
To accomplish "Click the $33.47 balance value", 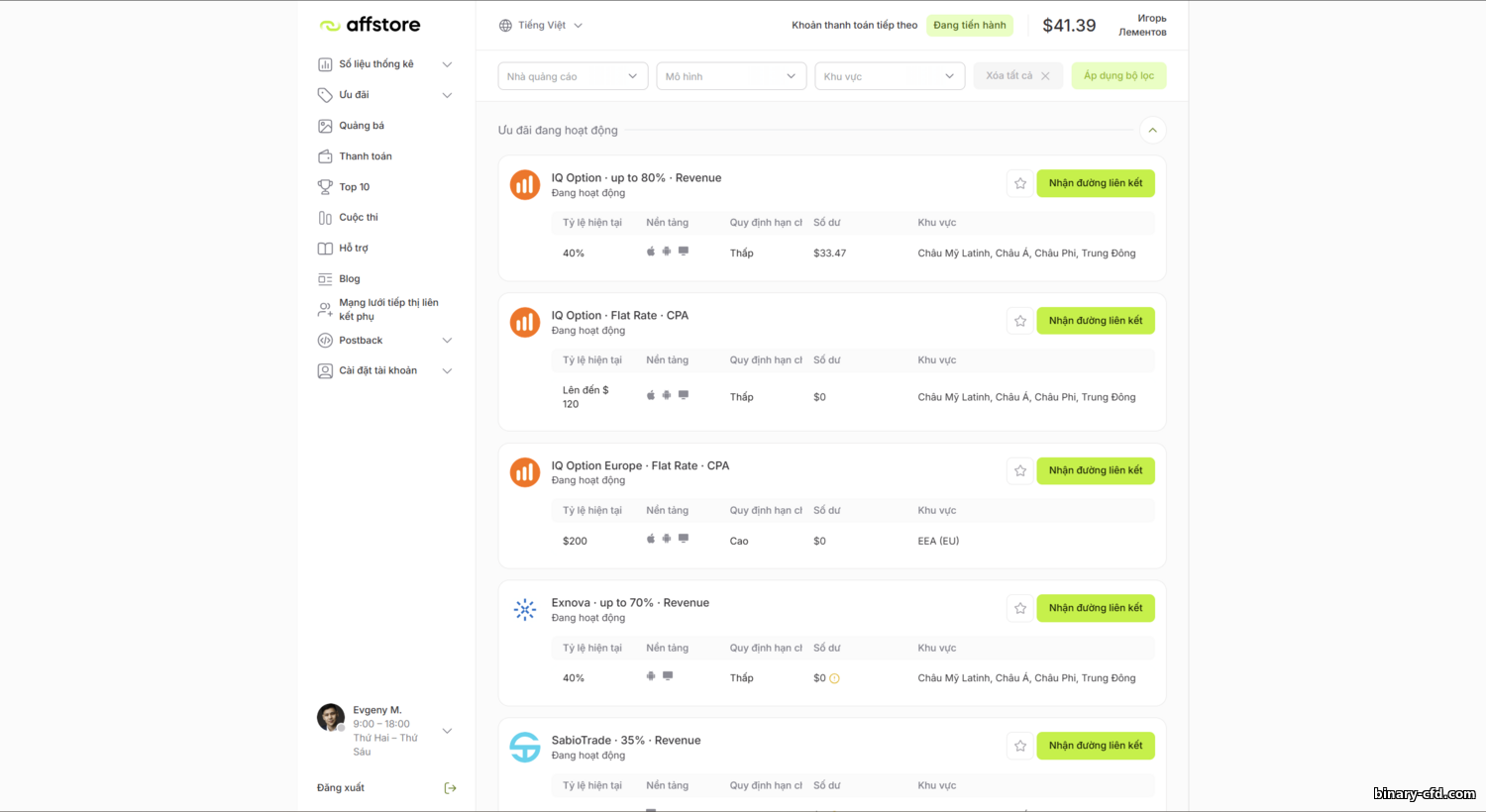I will (829, 254).
